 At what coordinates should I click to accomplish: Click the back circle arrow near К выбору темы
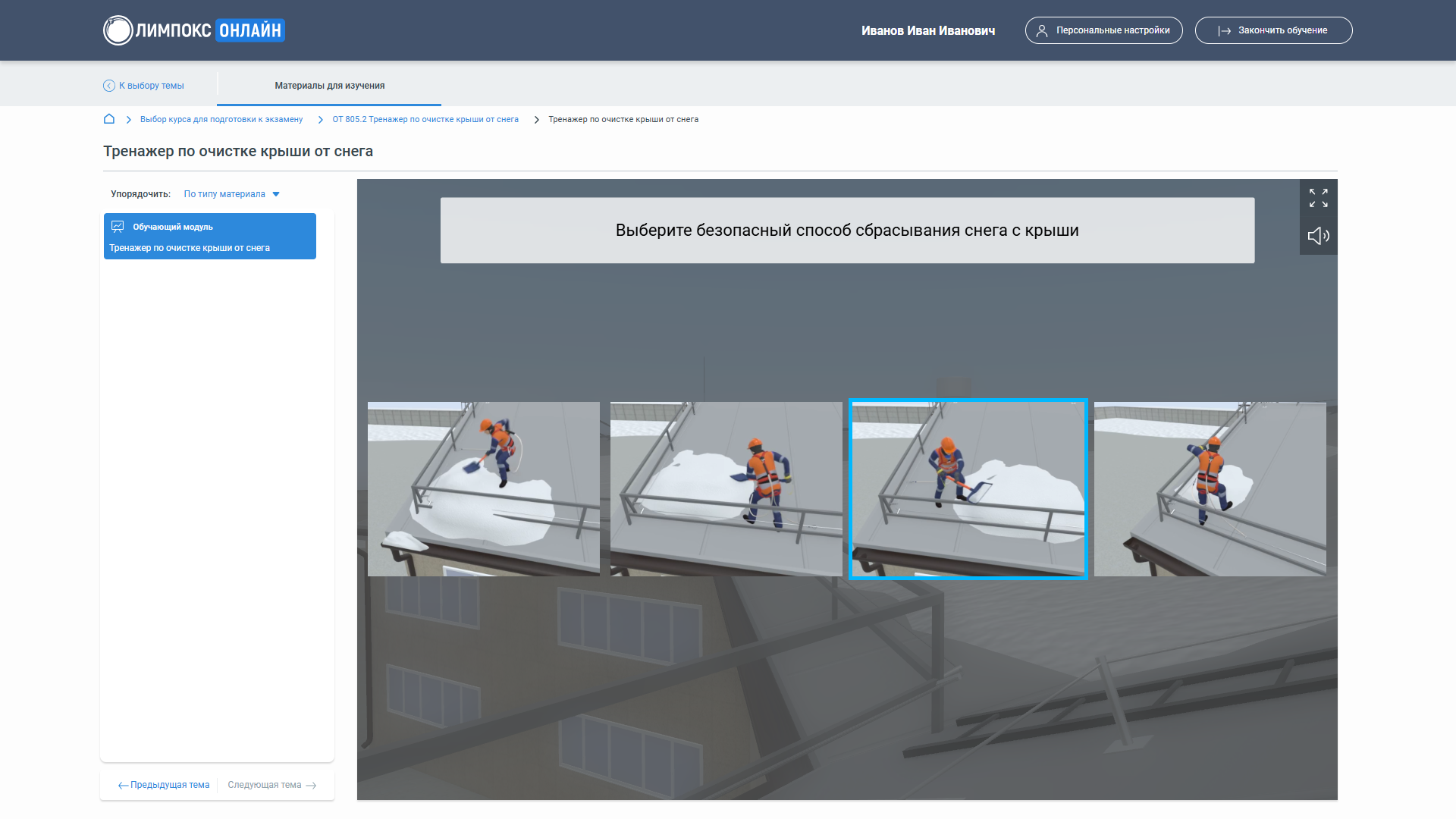pos(109,86)
